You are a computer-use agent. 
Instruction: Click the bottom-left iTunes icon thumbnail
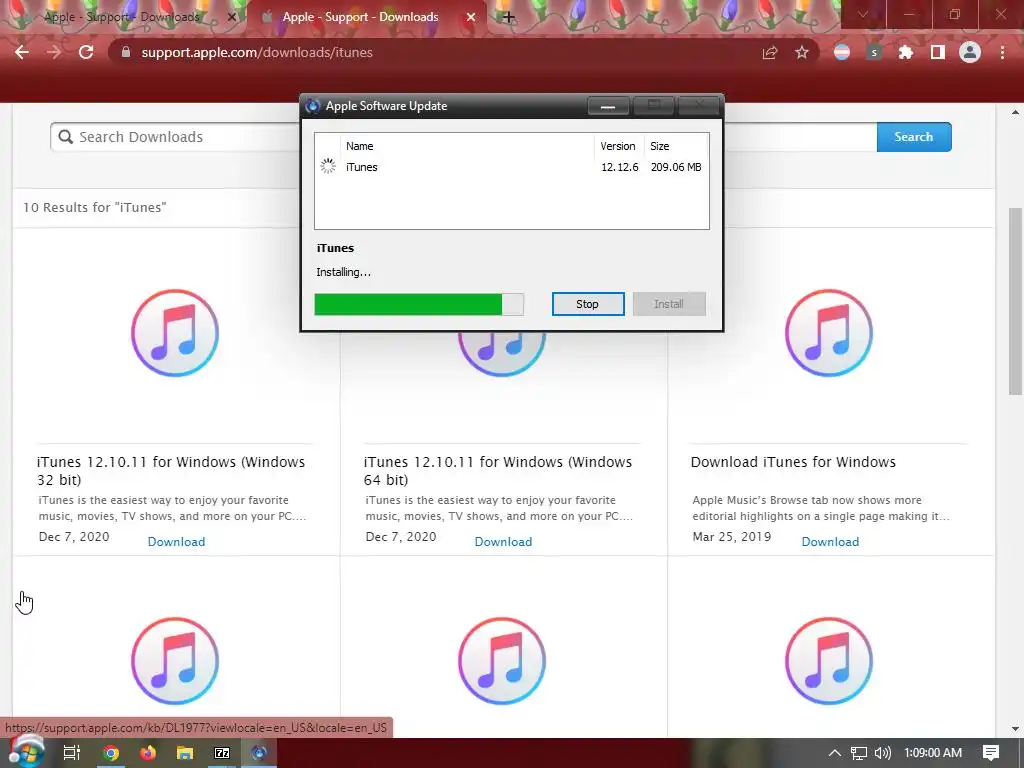[175, 661]
